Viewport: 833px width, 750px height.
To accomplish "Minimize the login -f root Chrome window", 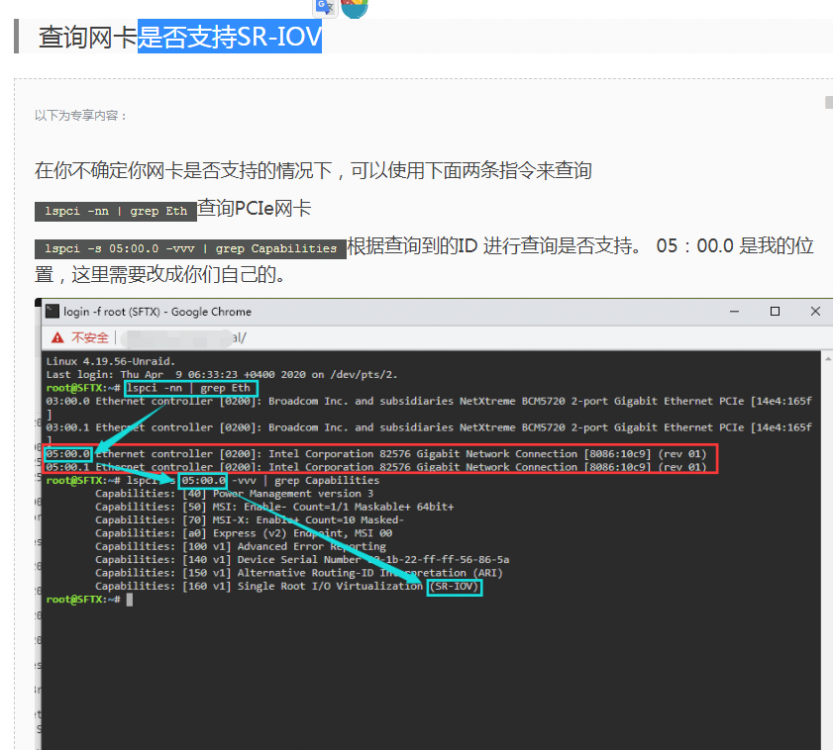I will (x=734, y=311).
